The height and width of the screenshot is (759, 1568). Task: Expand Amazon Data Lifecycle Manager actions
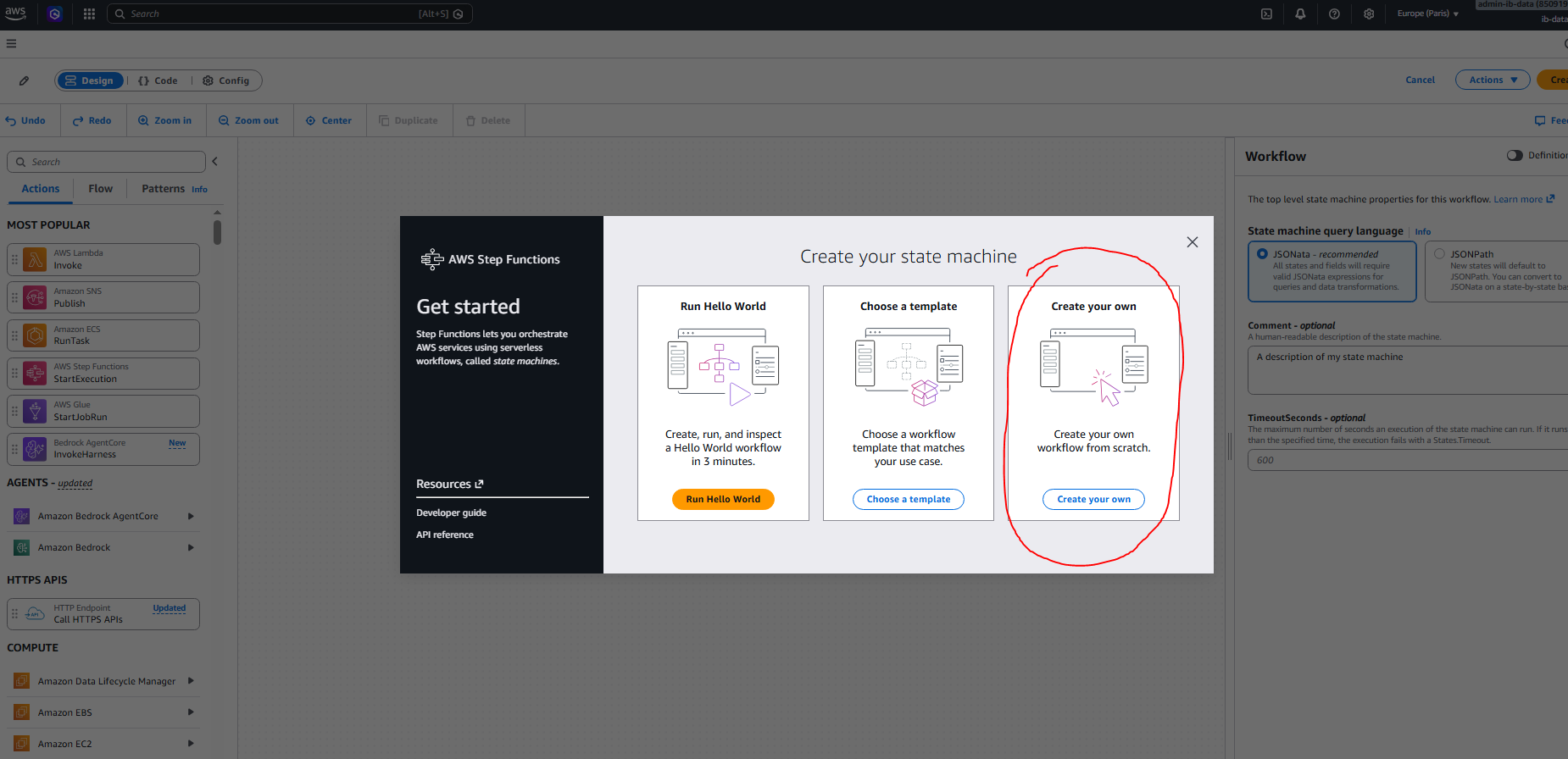[x=191, y=681]
